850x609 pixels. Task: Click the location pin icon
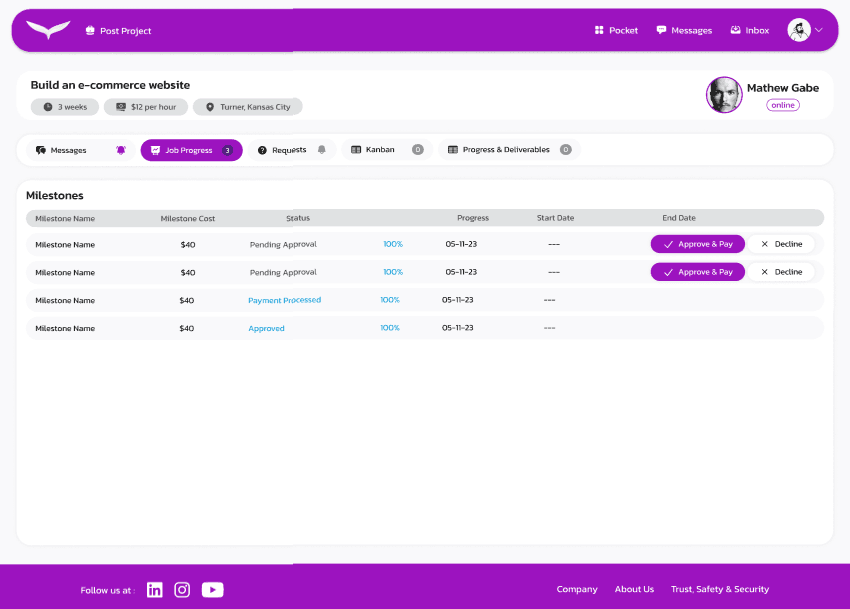click(x=210, y=107)
